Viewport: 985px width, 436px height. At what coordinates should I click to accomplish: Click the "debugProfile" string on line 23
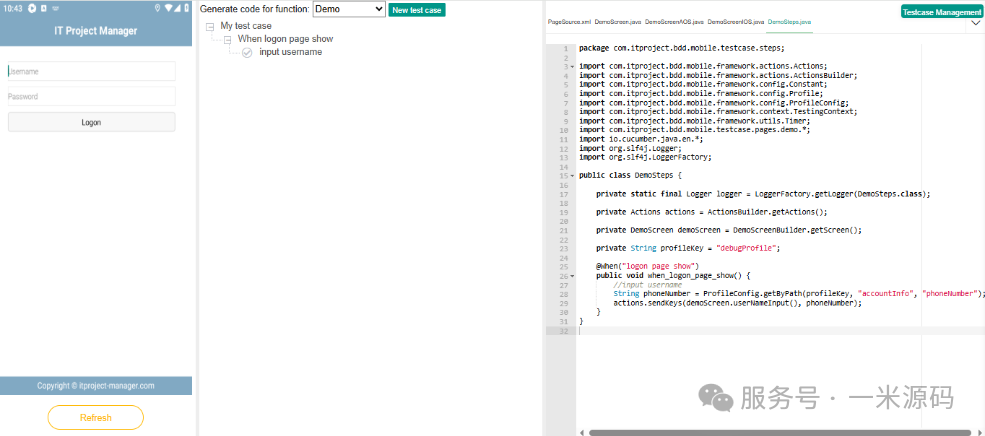[x=746, y=249]
